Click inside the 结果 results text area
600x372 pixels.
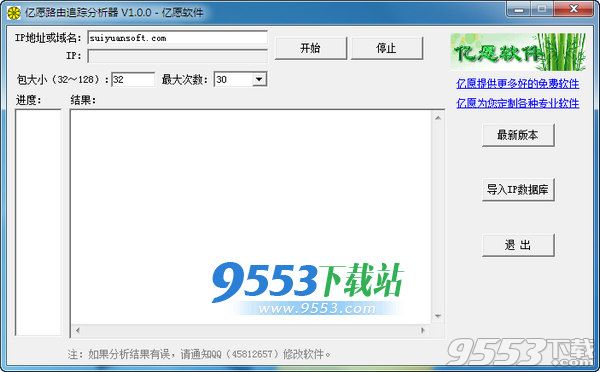tap(251, 217)
